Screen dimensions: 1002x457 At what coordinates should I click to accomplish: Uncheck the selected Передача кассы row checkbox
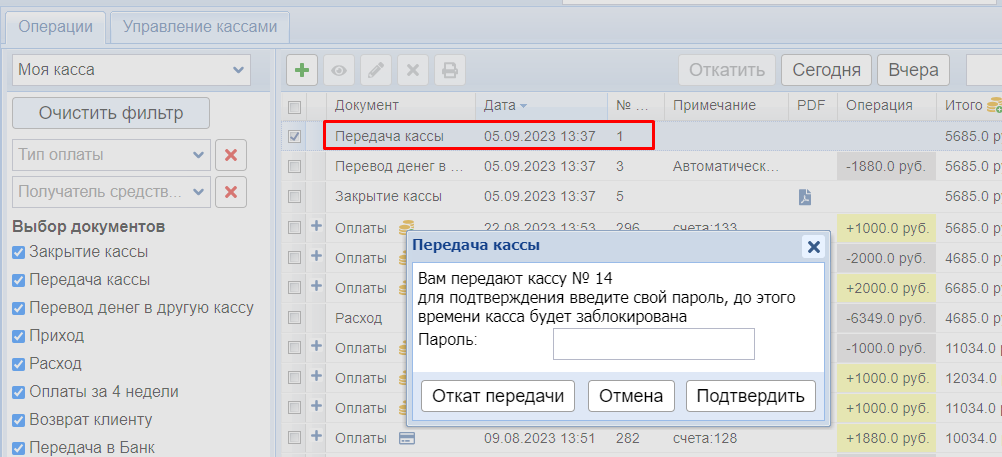295,137
